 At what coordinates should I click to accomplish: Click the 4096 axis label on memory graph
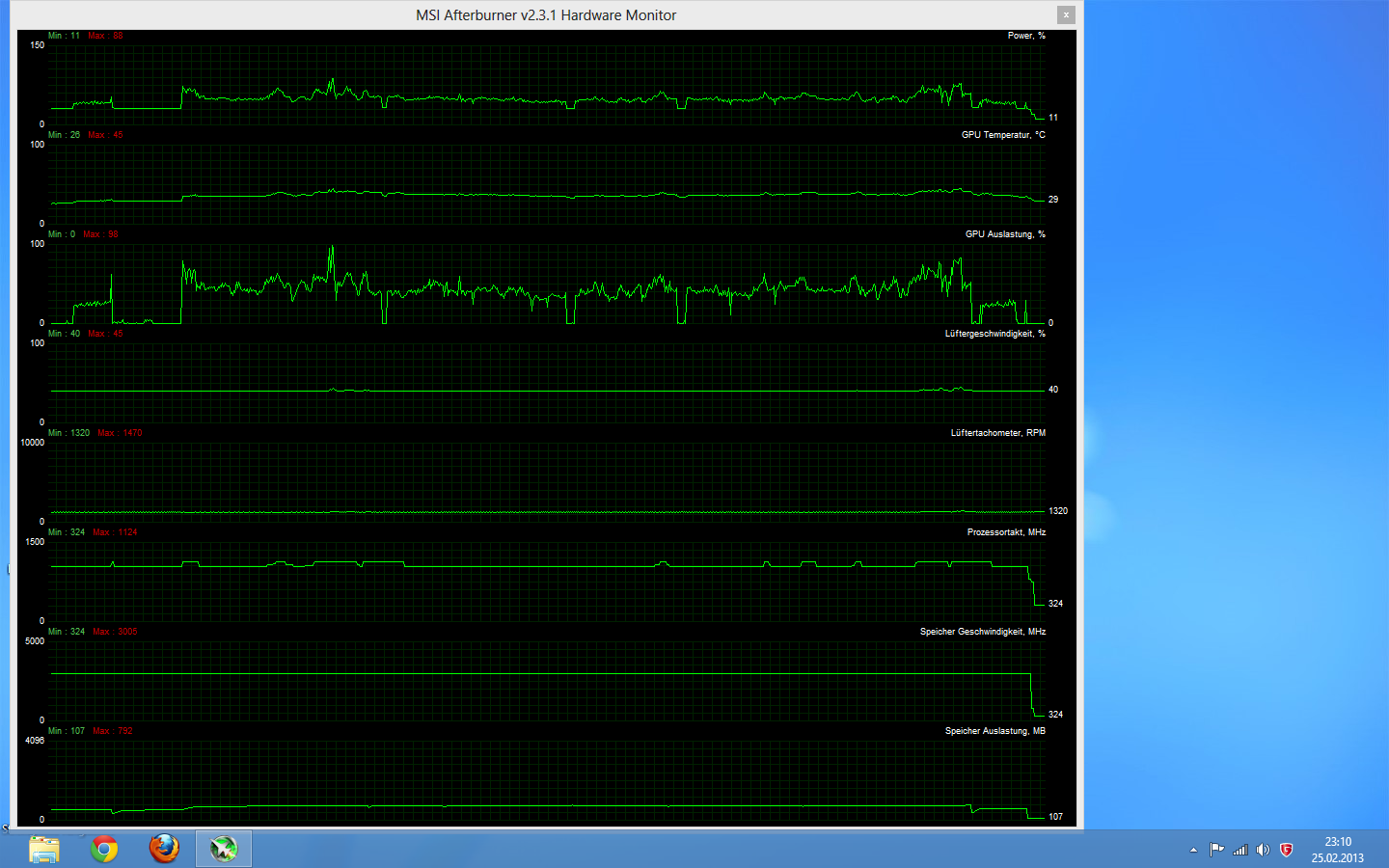[x=35, y=741]
